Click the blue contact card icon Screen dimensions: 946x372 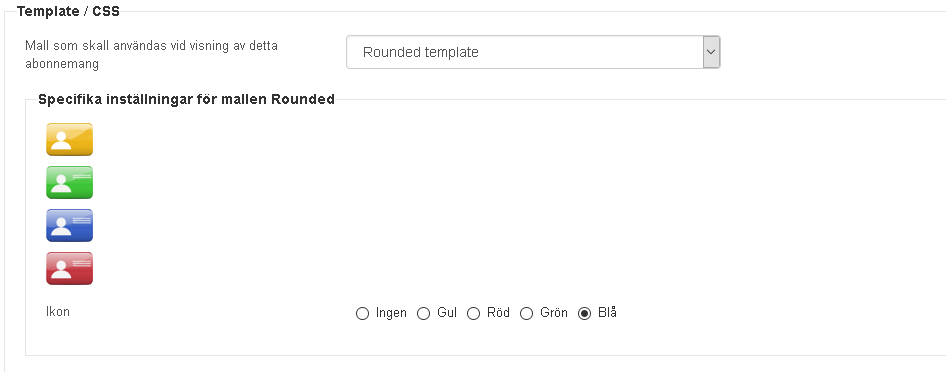coord(69,225)
